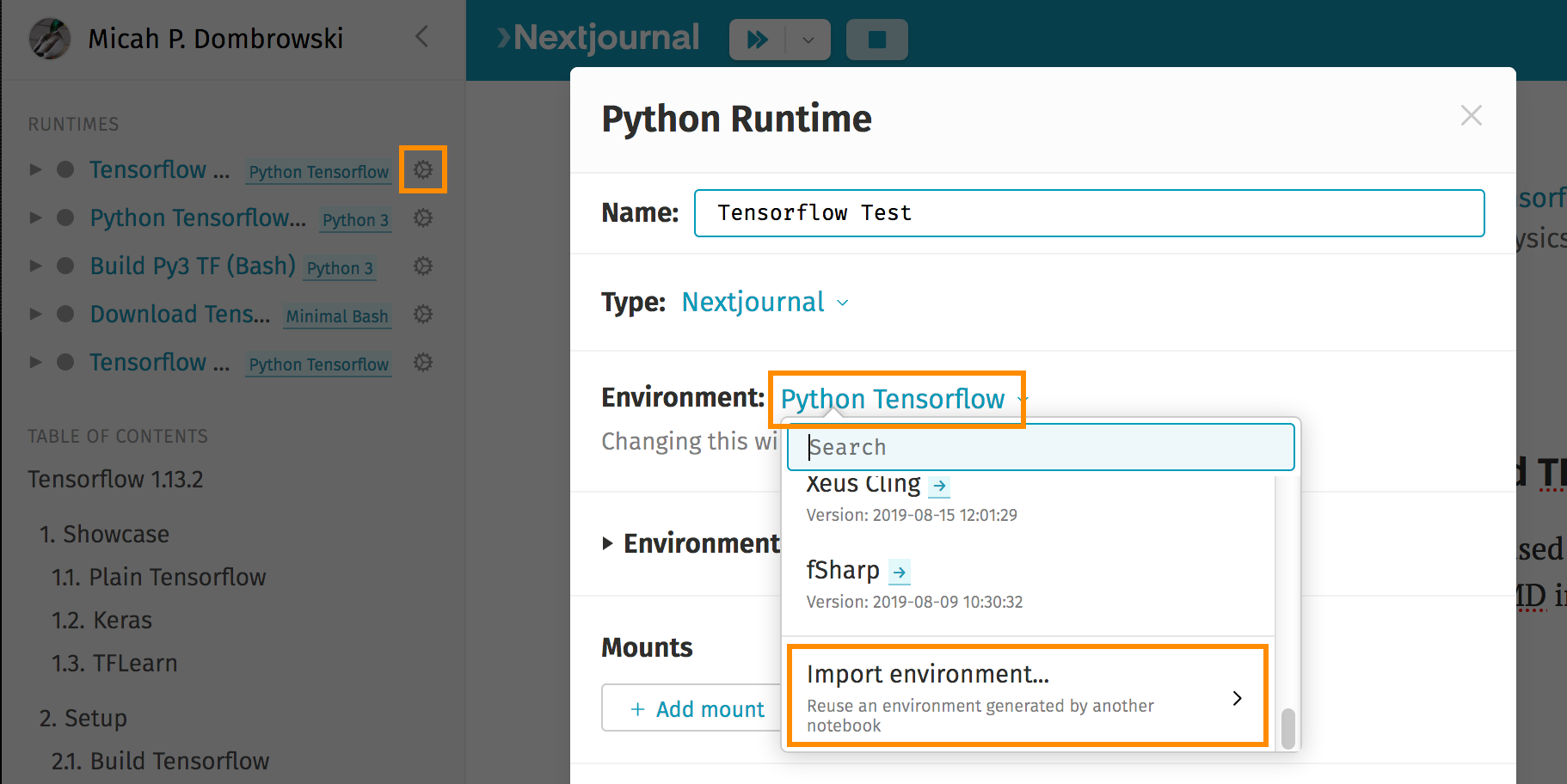Jump to 2.1. Build Tensorflow section

pyautogui.click(x=160, y=761)
